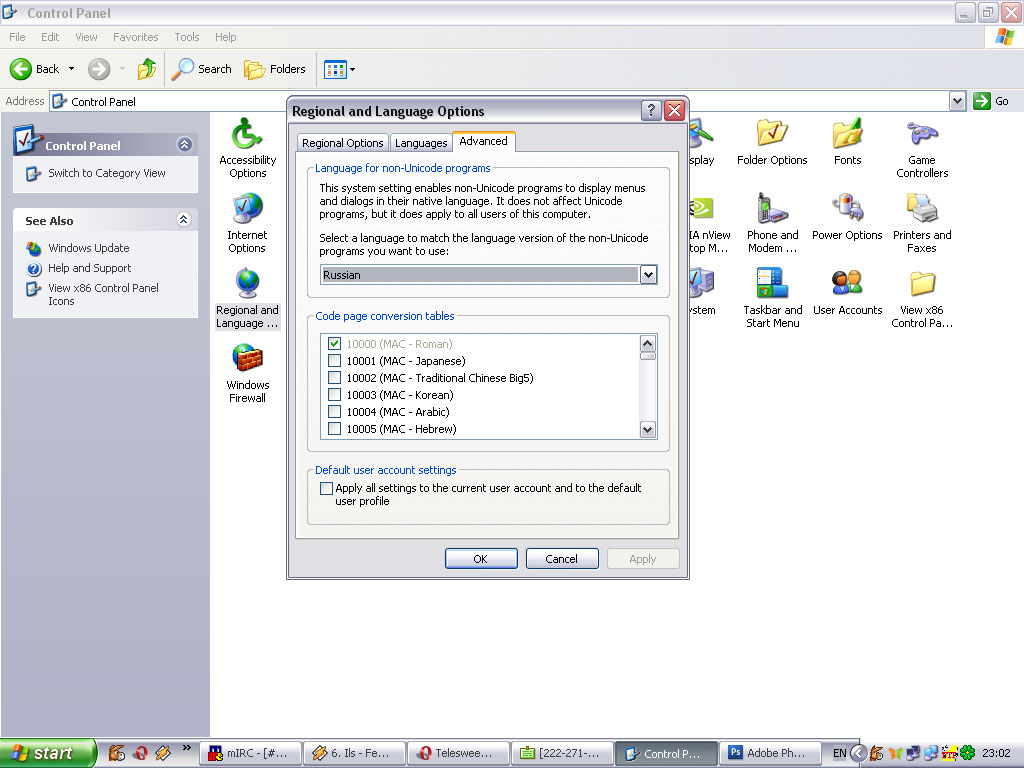
Task: Expand the Russian language dropdown
Action: click(x=648, y=275)
